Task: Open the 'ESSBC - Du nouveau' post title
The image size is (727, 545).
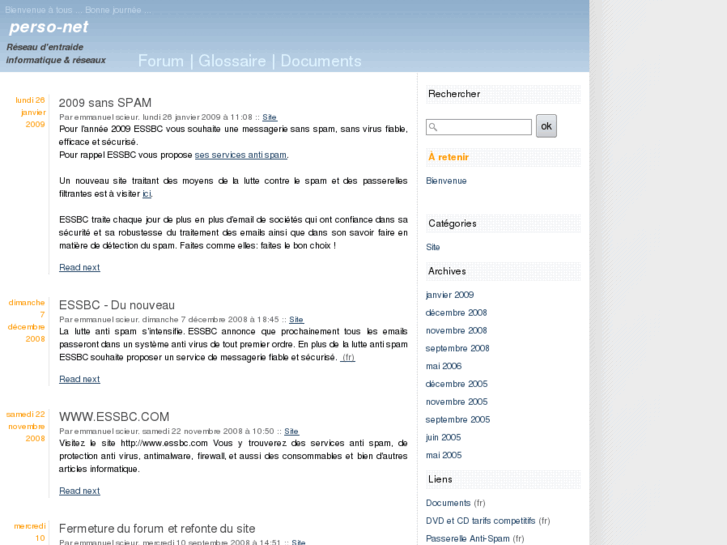Action: point(117,305)
